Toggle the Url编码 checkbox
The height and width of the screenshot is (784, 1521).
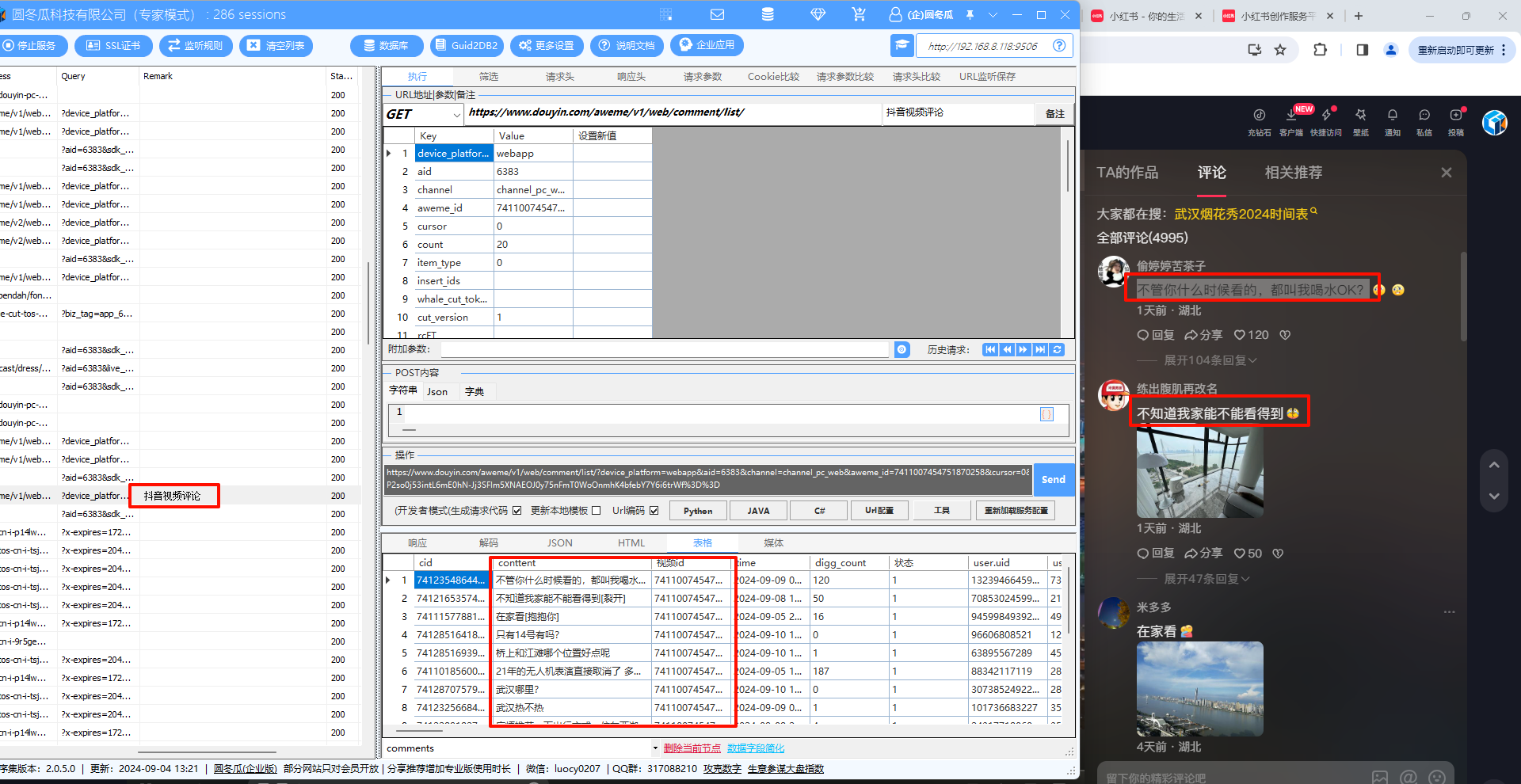point(654,511)
